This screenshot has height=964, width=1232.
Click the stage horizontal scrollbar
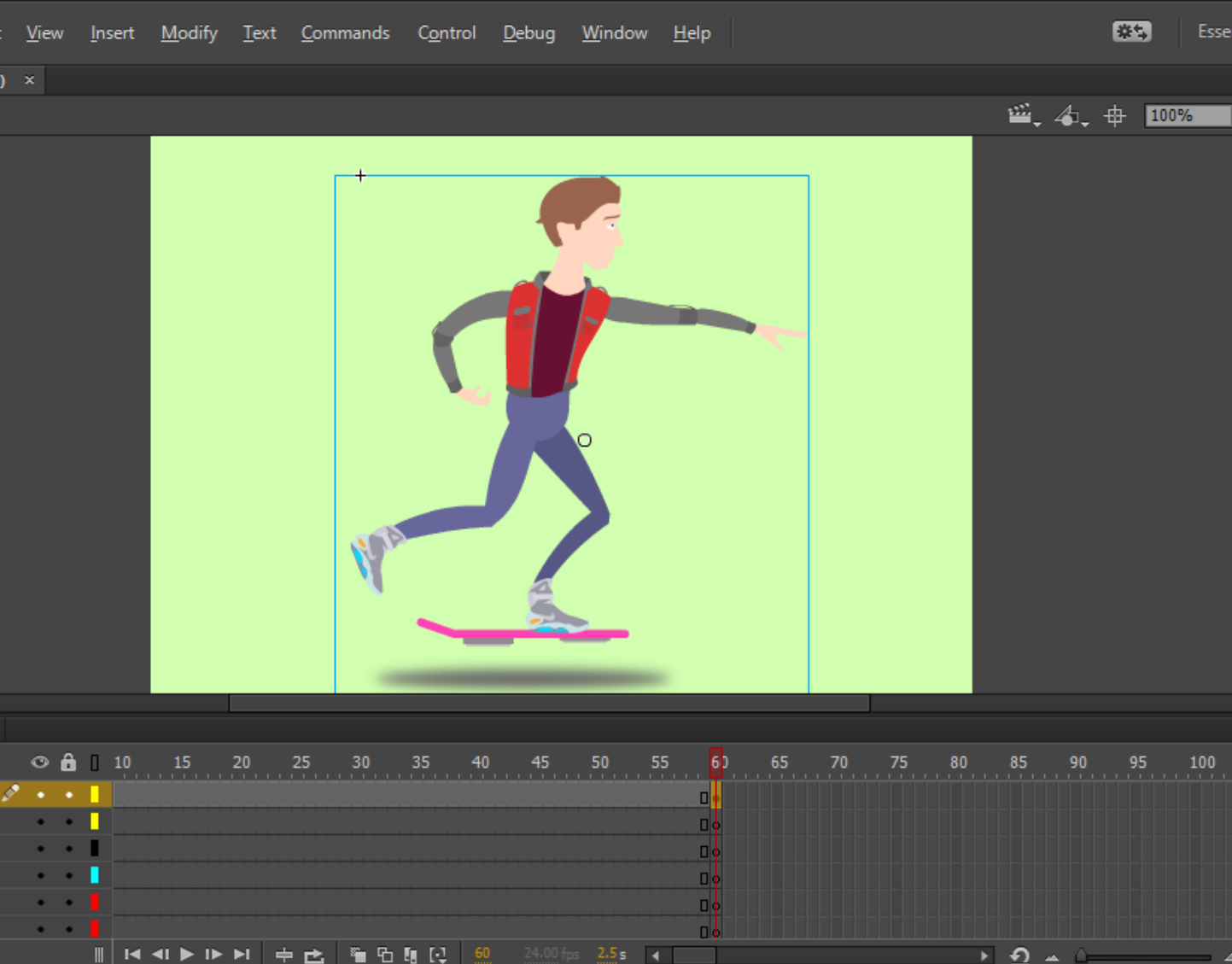tap(549, 703)
